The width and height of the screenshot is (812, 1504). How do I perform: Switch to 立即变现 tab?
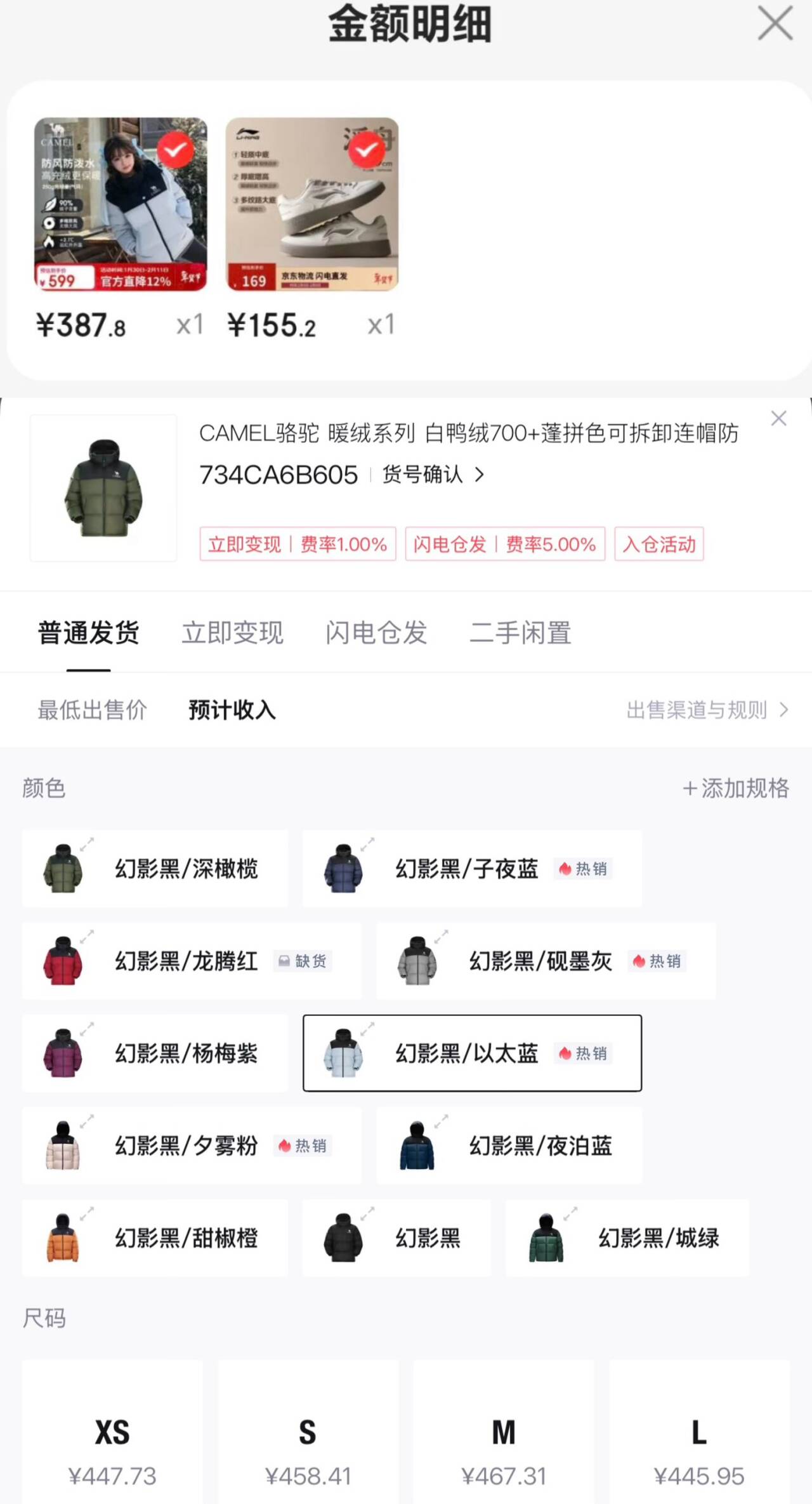click(232, 633)
